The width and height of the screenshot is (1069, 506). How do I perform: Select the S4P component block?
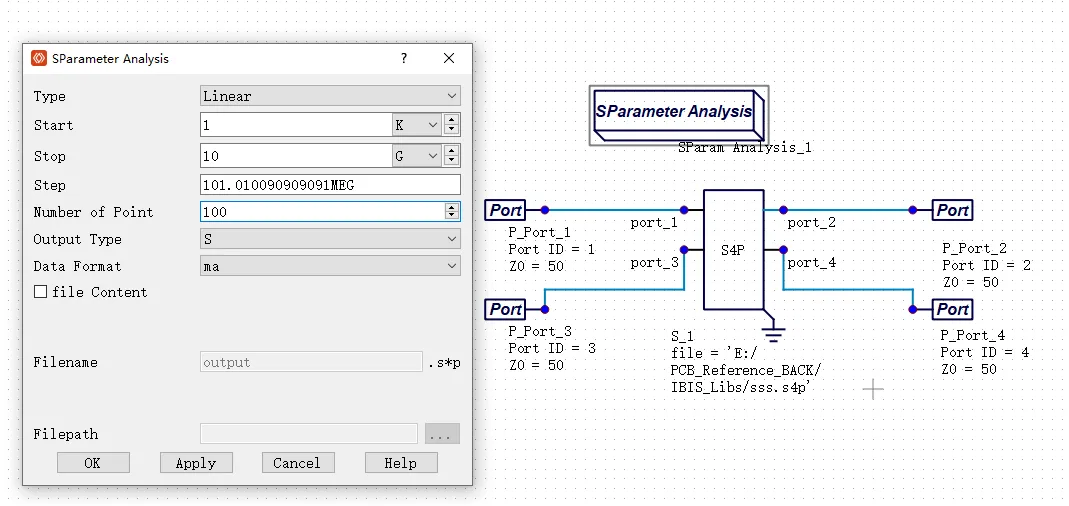click(x=734, y=250)
